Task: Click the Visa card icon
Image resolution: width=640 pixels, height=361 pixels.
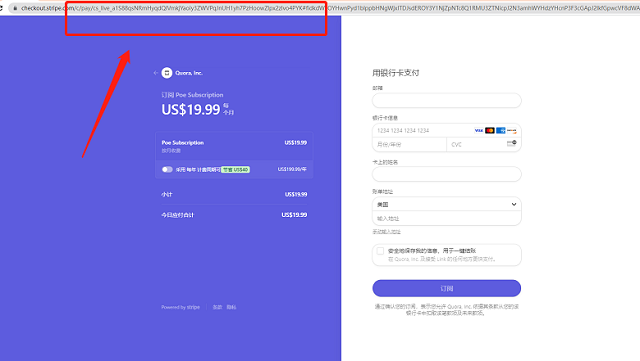Action: (x=479, y=131)
